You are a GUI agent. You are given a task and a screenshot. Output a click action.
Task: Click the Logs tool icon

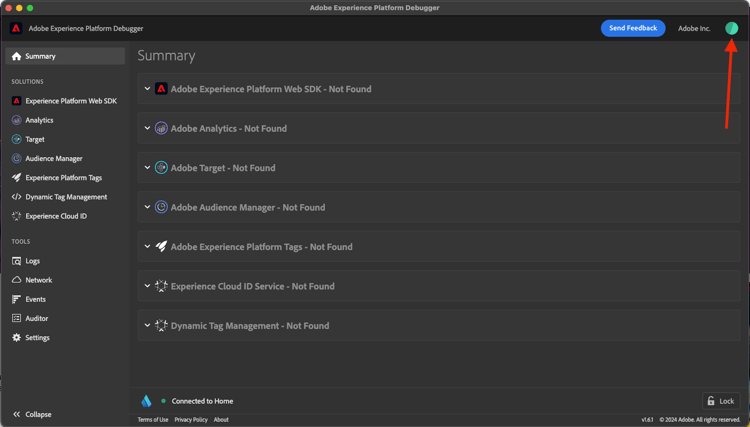16,261
